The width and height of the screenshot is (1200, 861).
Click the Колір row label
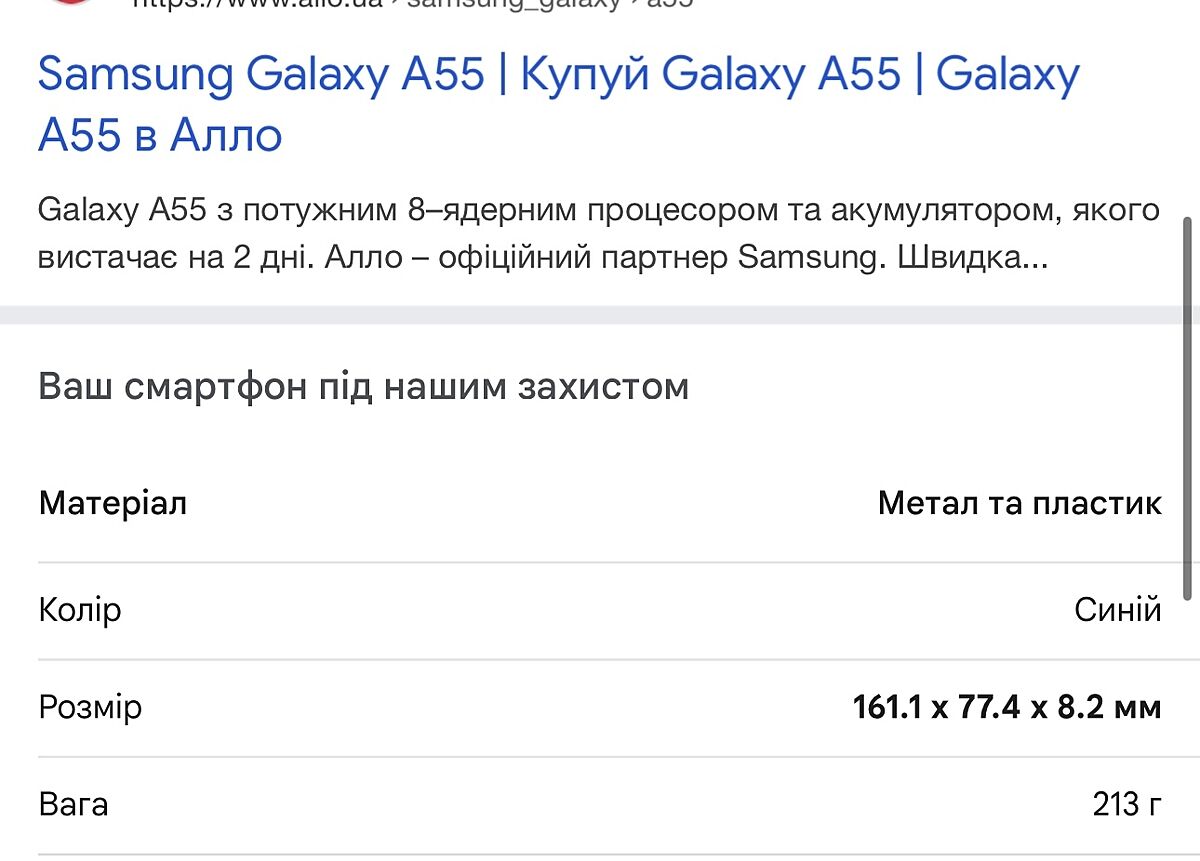[80, 609]
